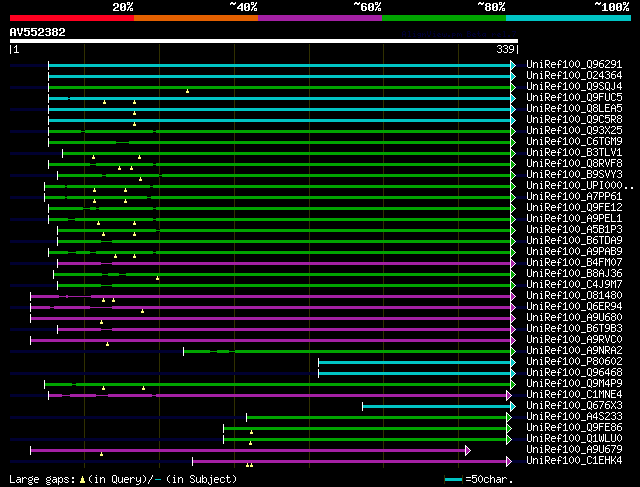Click the UniRef100_Q1WLU0 label
Viewport: 640px width, 487px height.
pyautogui.click(x=574, y=439)
